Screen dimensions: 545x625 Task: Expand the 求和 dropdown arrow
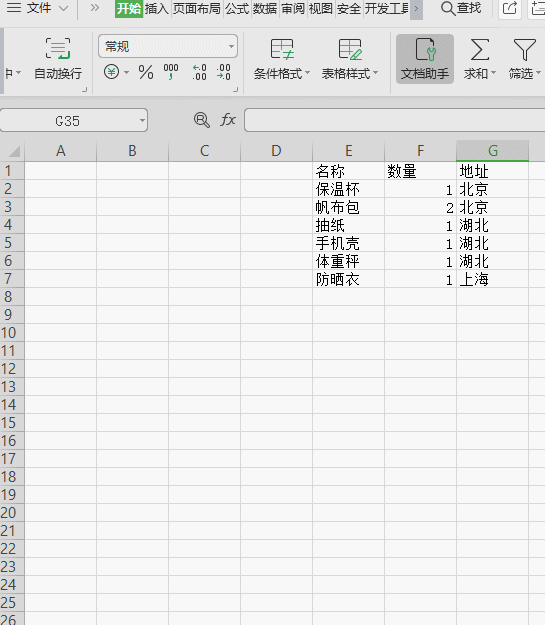click(493, 73)
